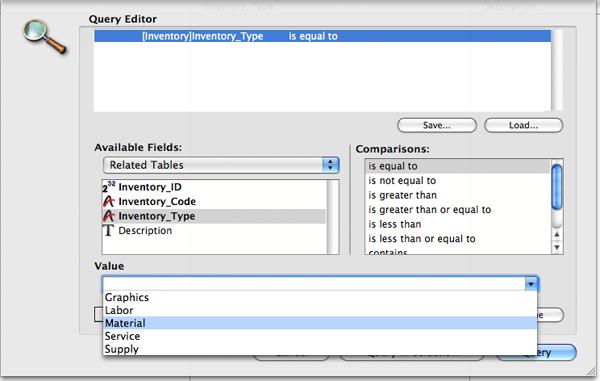Pick Supply from the value list
The height and width of the screenshot is (381, 600).
click(x=320, y=349)
